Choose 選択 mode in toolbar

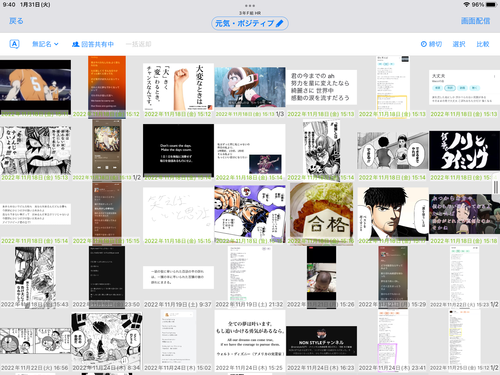click(459, 44)
